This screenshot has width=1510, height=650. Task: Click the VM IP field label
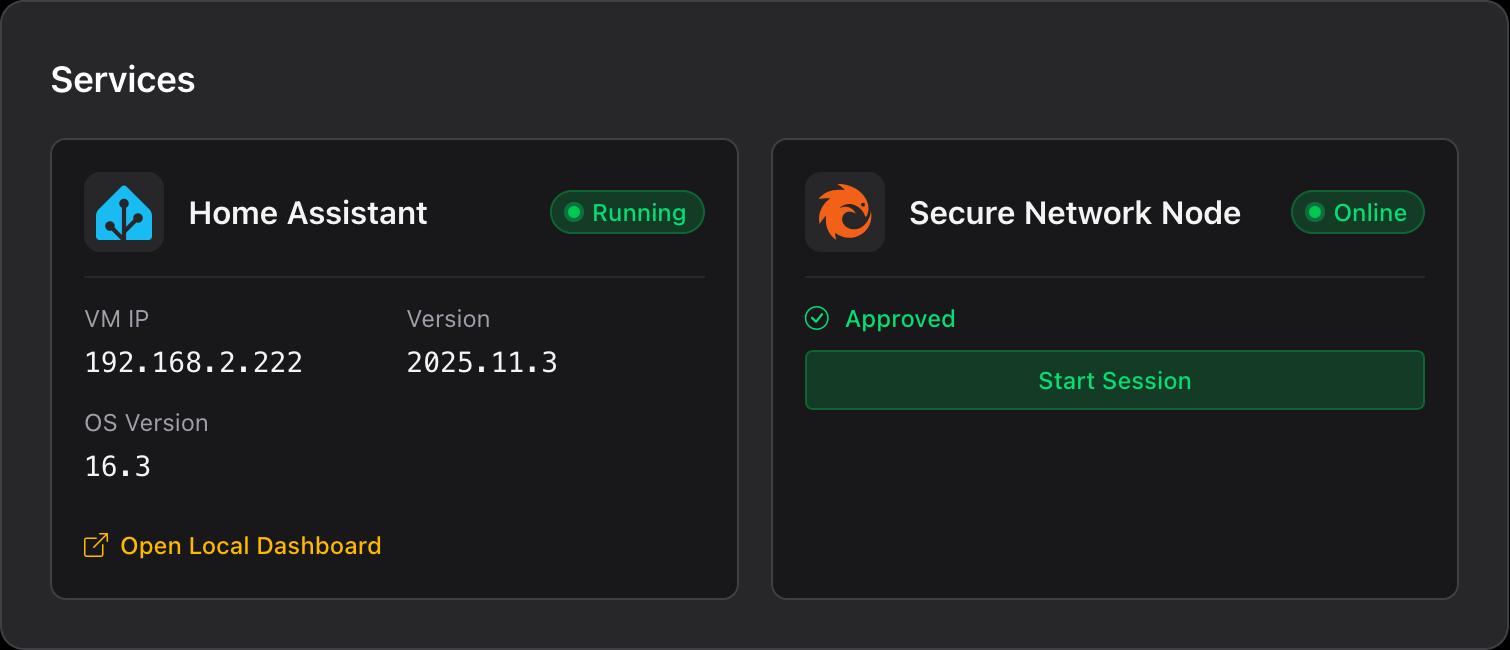tap(117, 319)
